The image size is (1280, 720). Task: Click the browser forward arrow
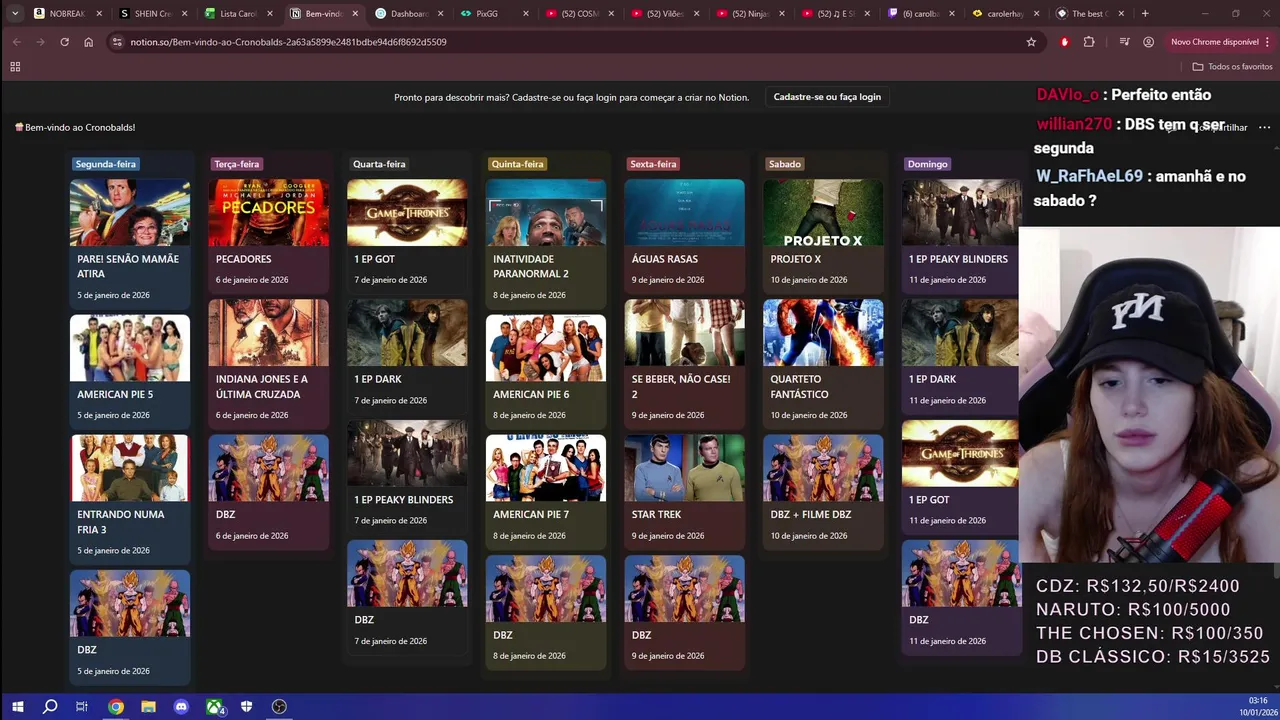point(40,42)
